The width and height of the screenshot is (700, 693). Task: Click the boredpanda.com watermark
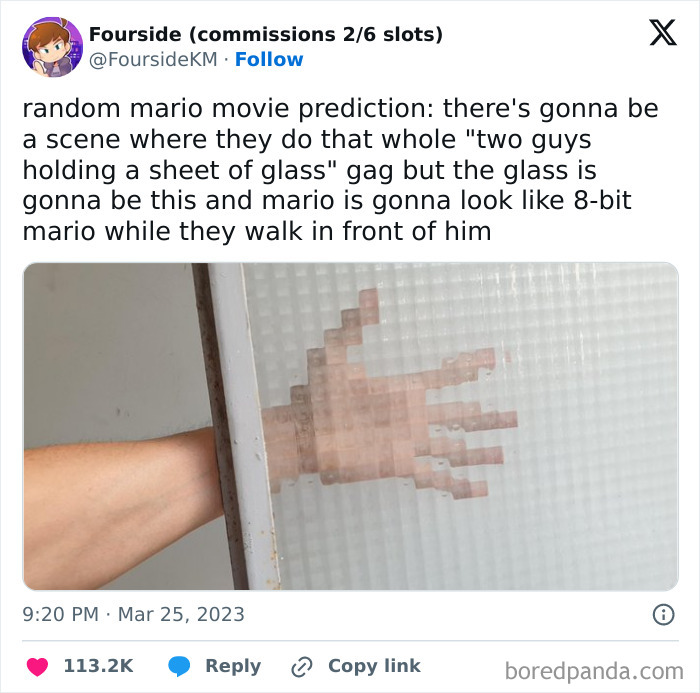pyautogui.click(x=594, y=671)
